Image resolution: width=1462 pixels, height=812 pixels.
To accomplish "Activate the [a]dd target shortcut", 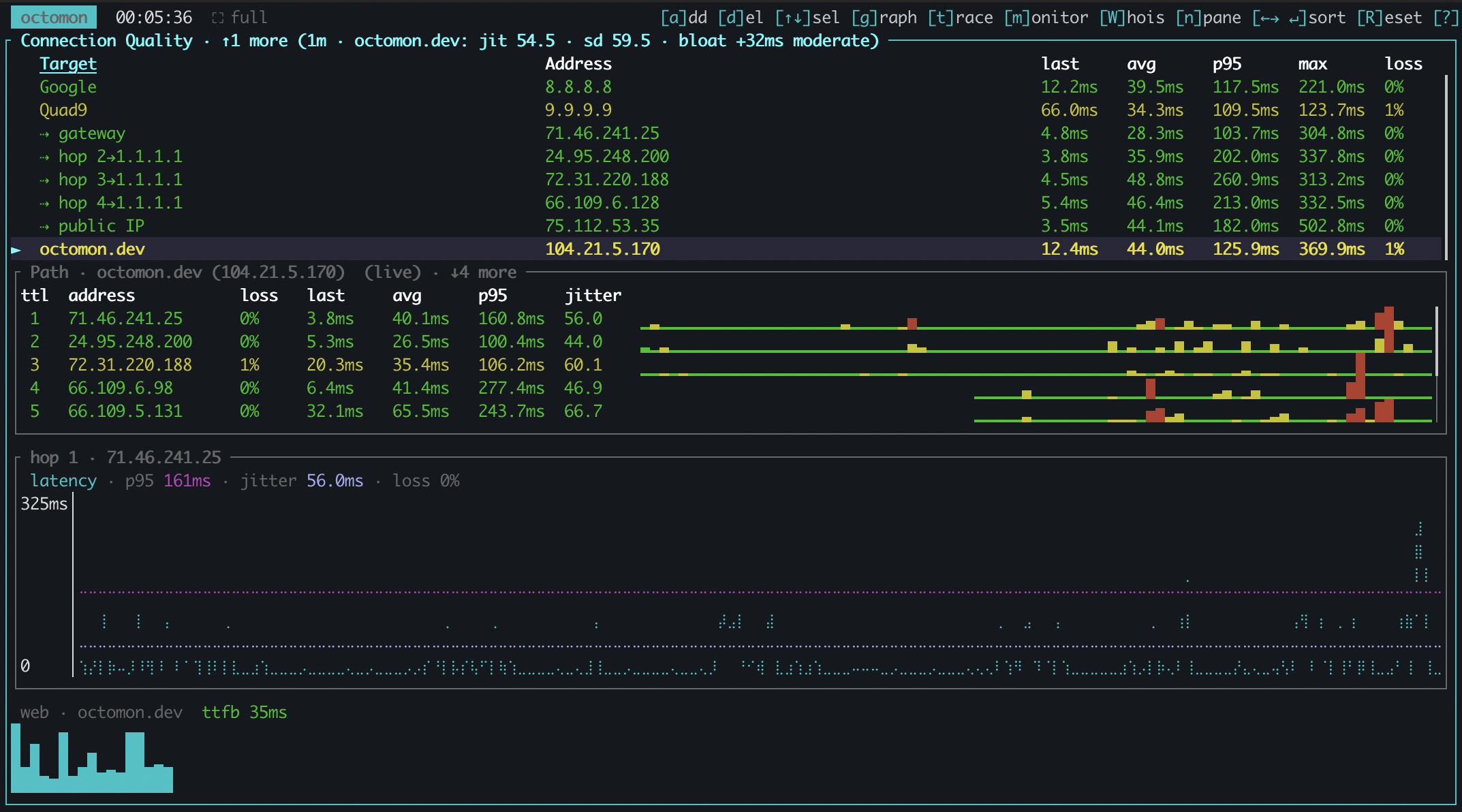I will pos(684,17).
